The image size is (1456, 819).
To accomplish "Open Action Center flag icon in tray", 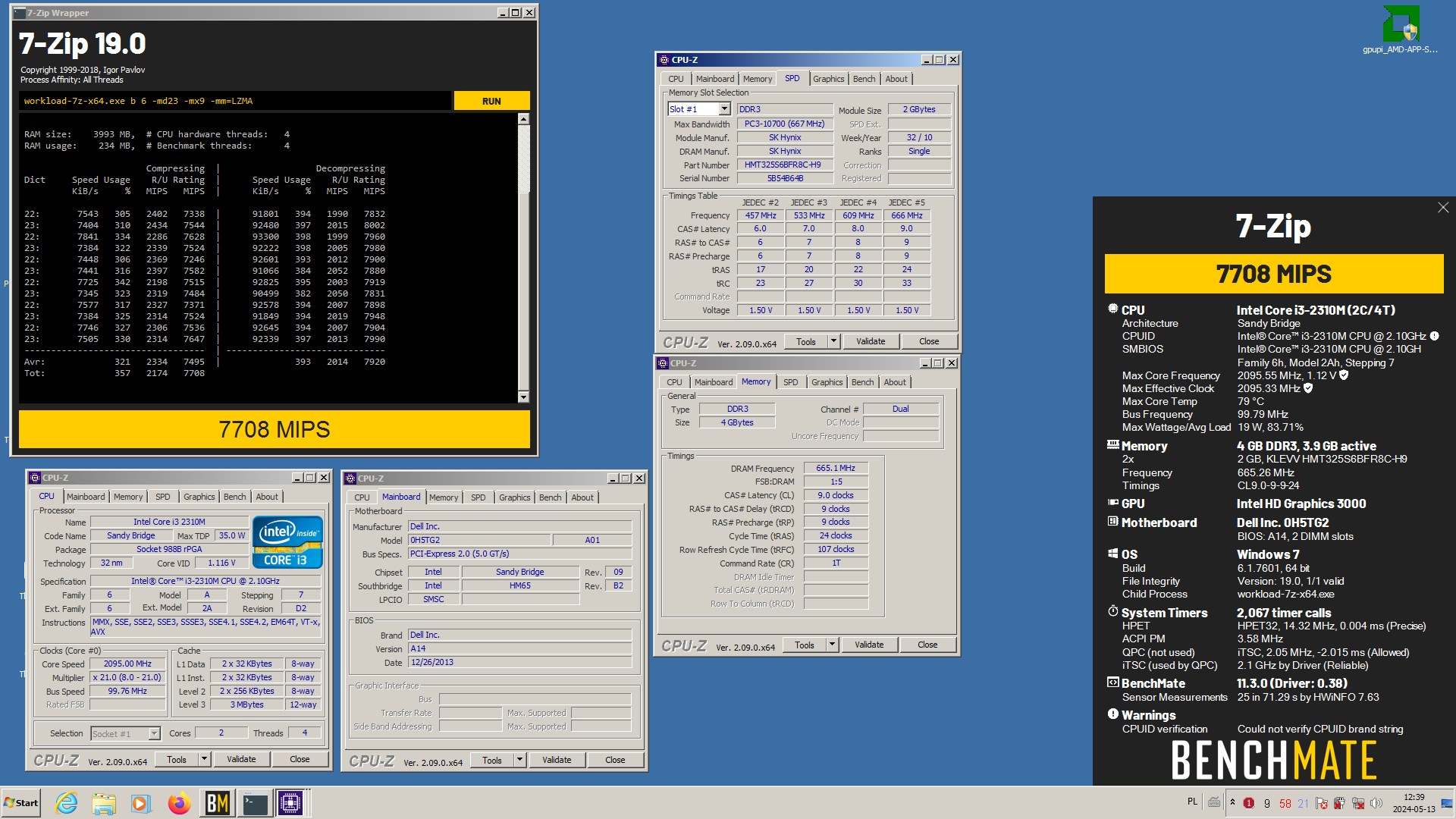I will coord(1321,803).
